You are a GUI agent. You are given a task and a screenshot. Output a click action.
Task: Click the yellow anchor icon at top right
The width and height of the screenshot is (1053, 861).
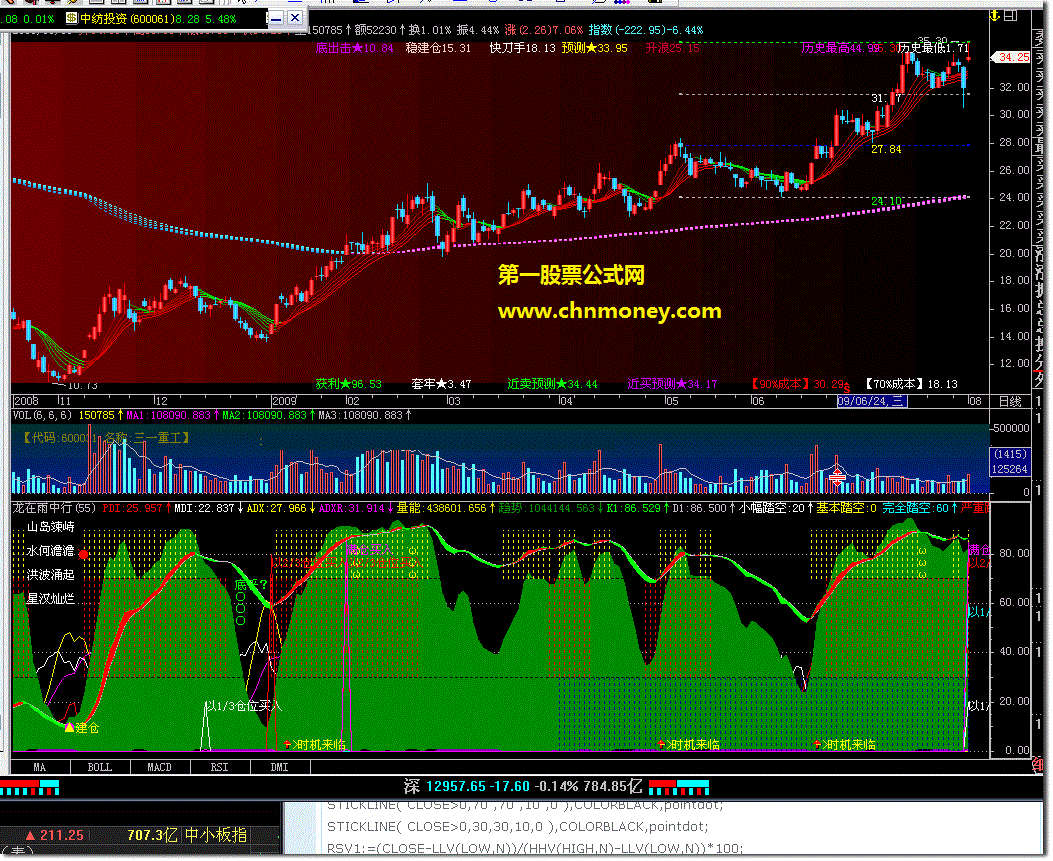[x=995, y=15]
